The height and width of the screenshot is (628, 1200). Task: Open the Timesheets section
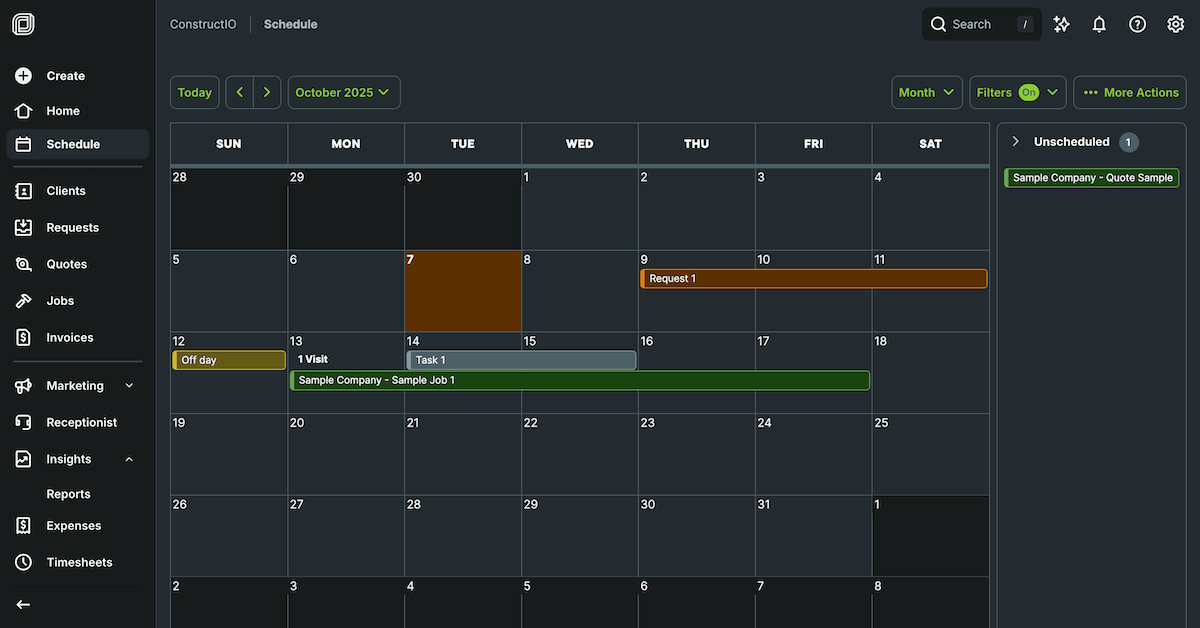pyautogui.click(x=78, y=561)
